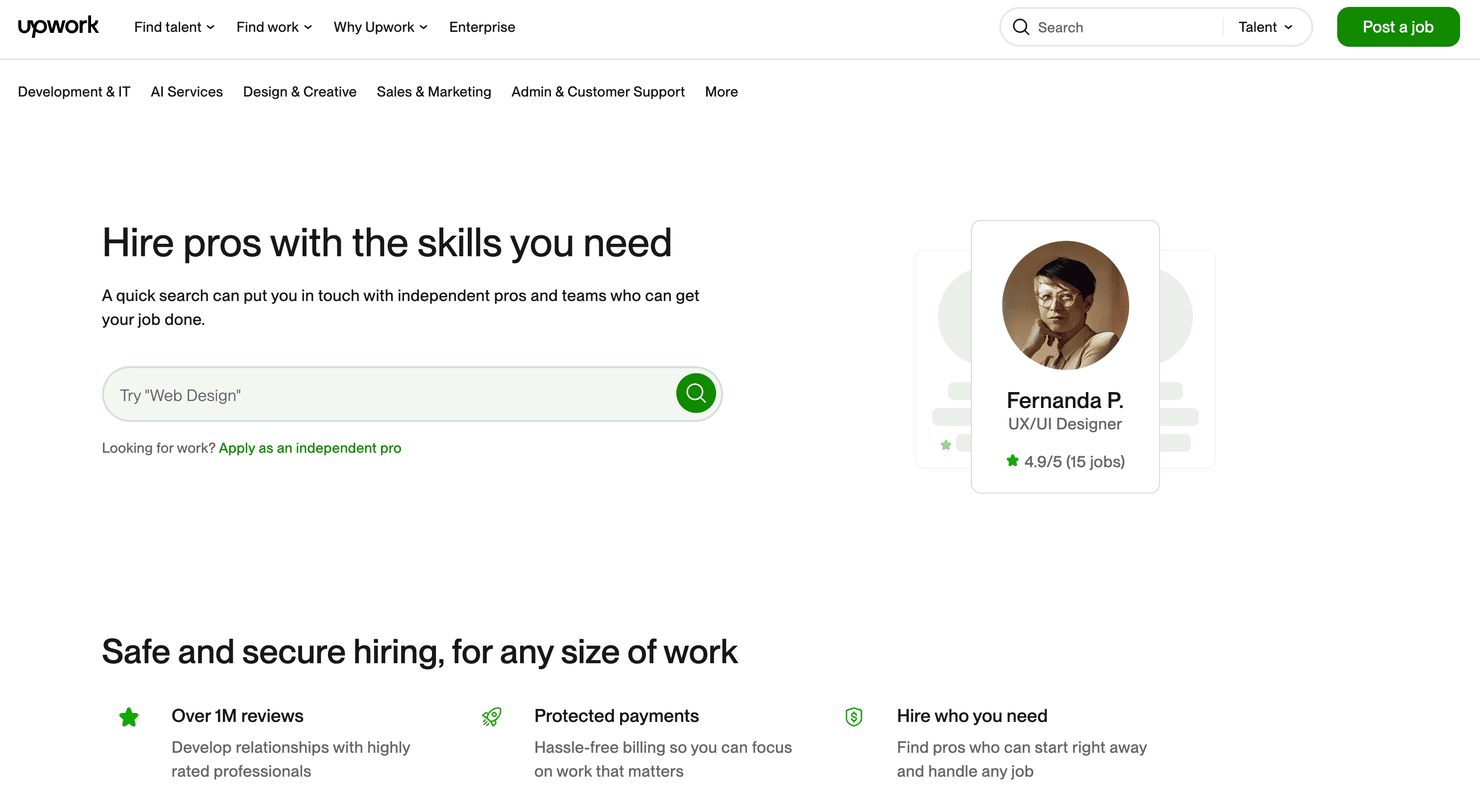Select the Admin & Customer Support category
Image resolution: width=1480 pixels, height=811 pixels.
click(598, 91)
